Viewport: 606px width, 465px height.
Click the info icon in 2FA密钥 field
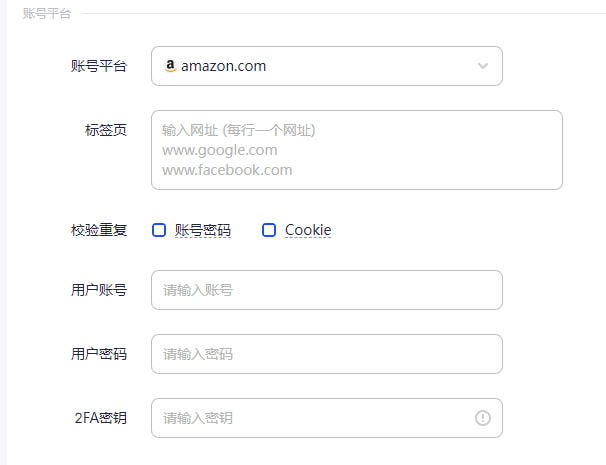coord(483,418)
